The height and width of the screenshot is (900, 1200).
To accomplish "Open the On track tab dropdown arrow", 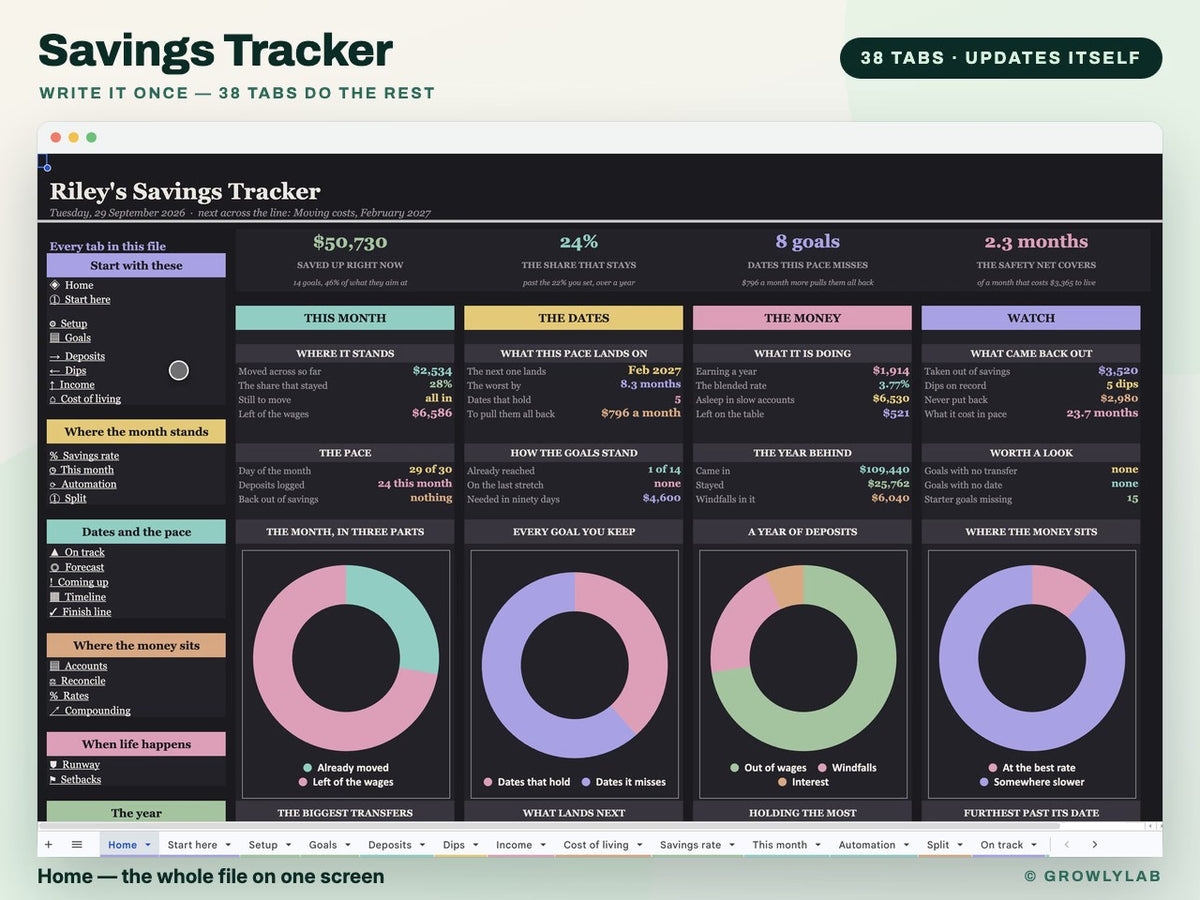I will pyautogui.click(x=1034, y=845).
